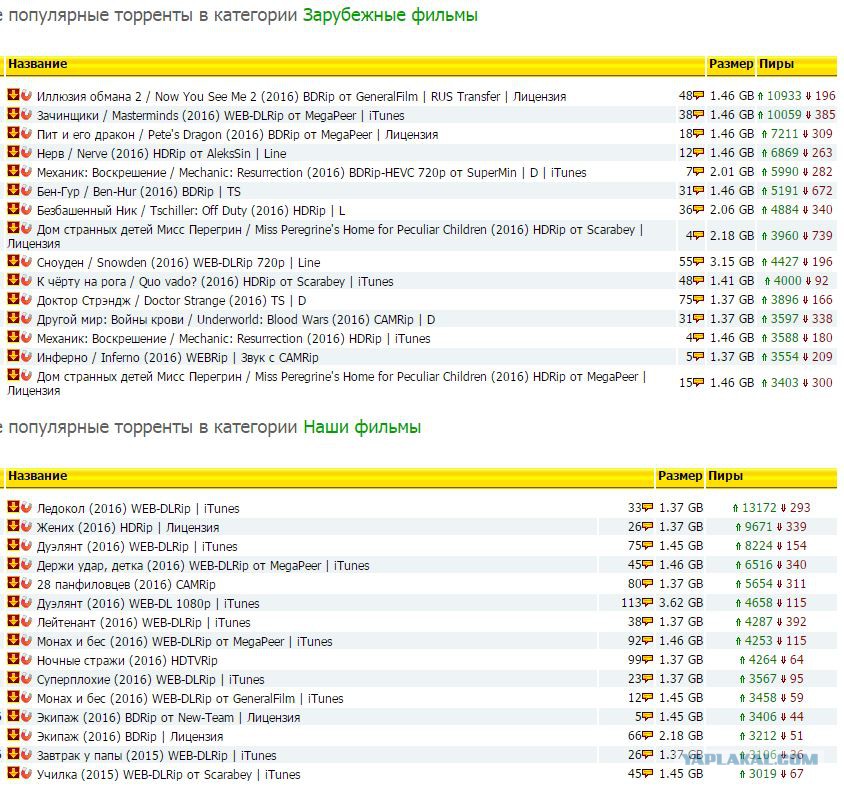Open the Жених (2016) HDRip torrent page
This screenshot has height=789, width=844.
click(x=128, y=527)
